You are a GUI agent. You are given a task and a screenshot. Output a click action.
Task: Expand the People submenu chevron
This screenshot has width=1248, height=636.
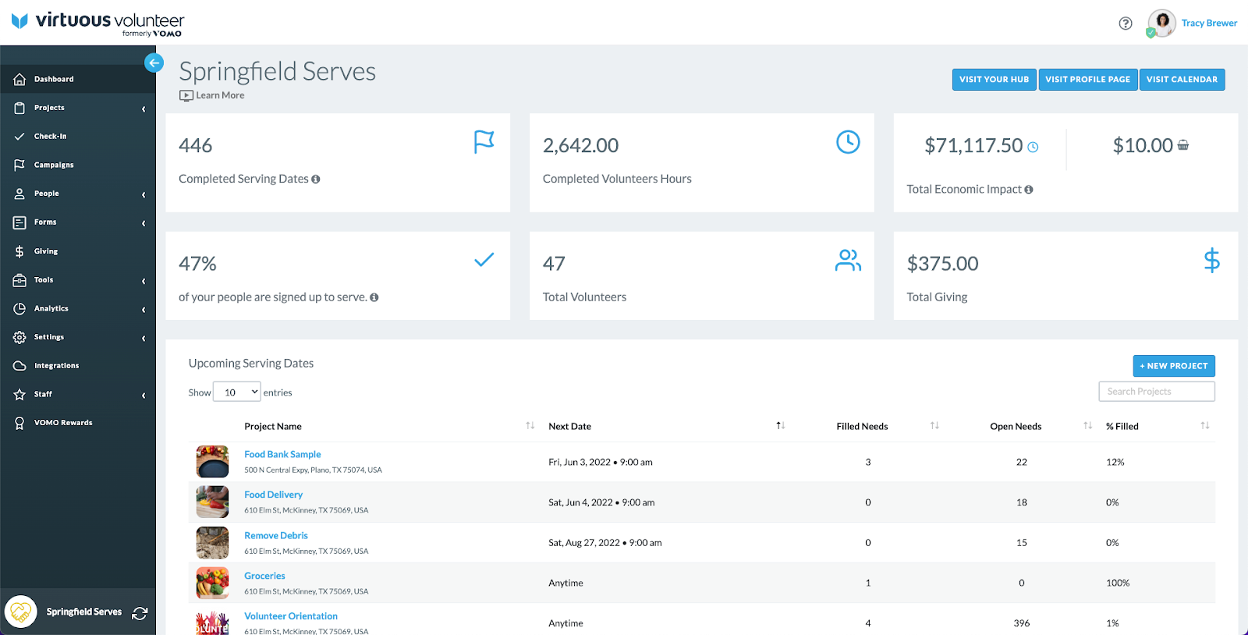pos(143,194)
